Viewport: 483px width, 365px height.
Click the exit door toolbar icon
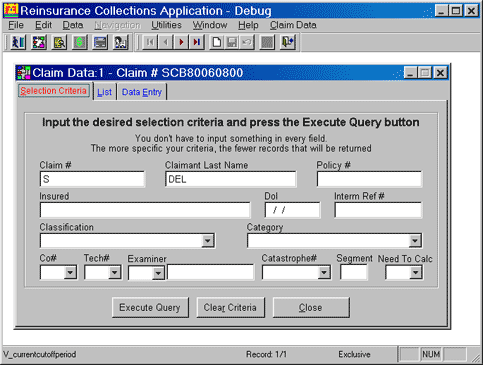coord(288,42)
